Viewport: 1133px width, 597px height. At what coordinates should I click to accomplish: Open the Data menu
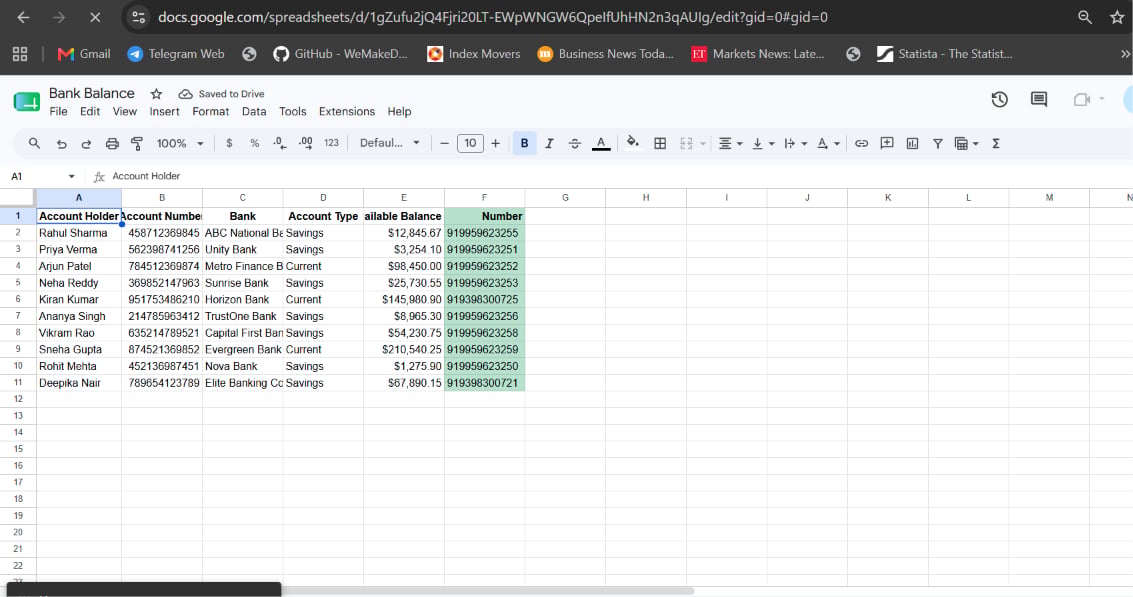pos(254,111)
